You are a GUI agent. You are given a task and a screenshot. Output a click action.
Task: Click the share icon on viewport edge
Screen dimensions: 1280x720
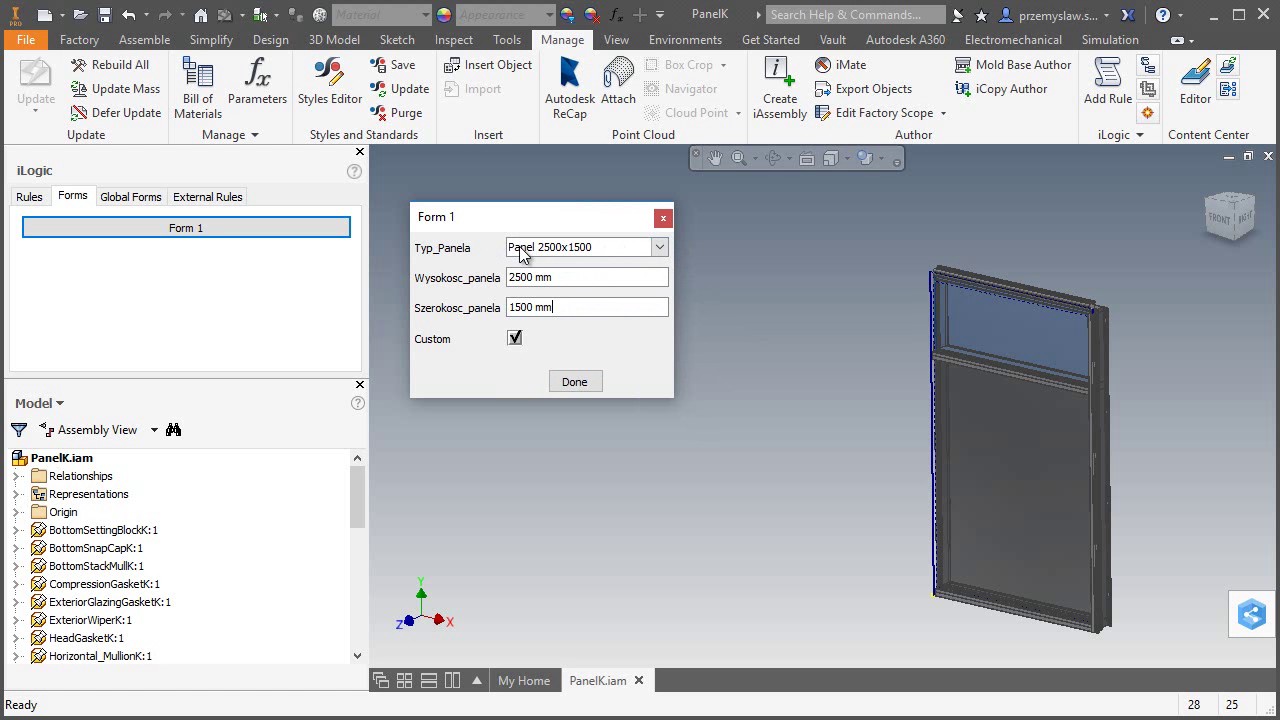tap(1252, 614)
